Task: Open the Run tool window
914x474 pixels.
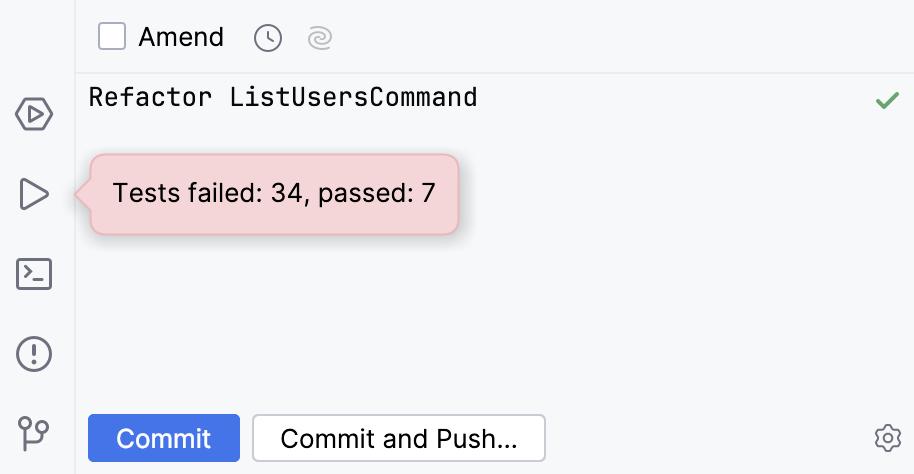Action: (34, 194)
